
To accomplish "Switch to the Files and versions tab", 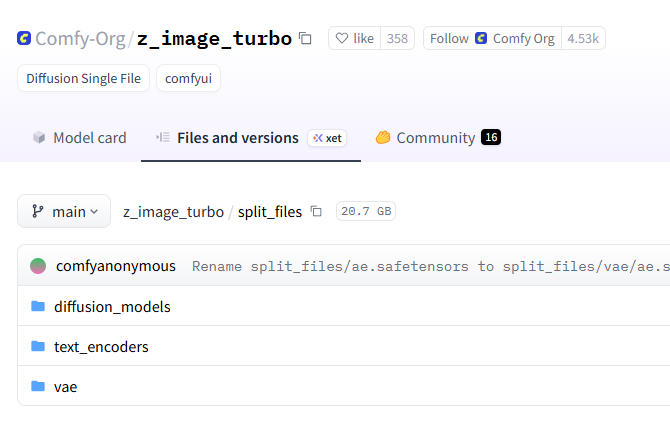I will [x=251, y=138].
